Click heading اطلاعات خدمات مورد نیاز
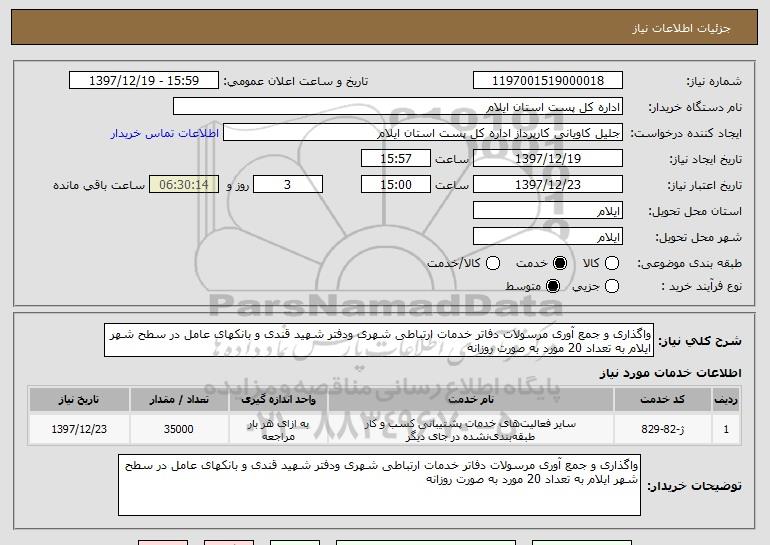Viewport: 770px width, 545px height. (x=670, y=373)
